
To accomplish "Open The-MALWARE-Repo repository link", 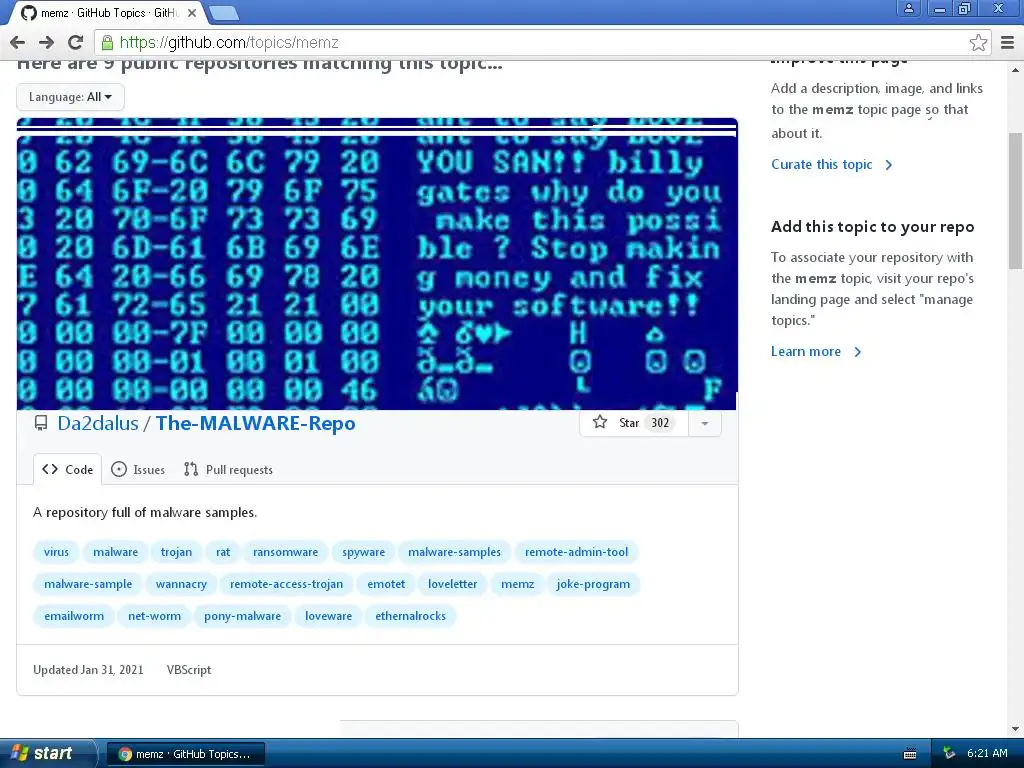I will [255, 423].
